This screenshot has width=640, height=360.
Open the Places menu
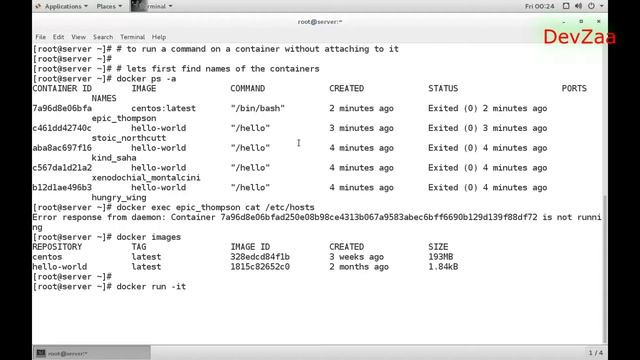pyautogui.click(x=109, y=6)
